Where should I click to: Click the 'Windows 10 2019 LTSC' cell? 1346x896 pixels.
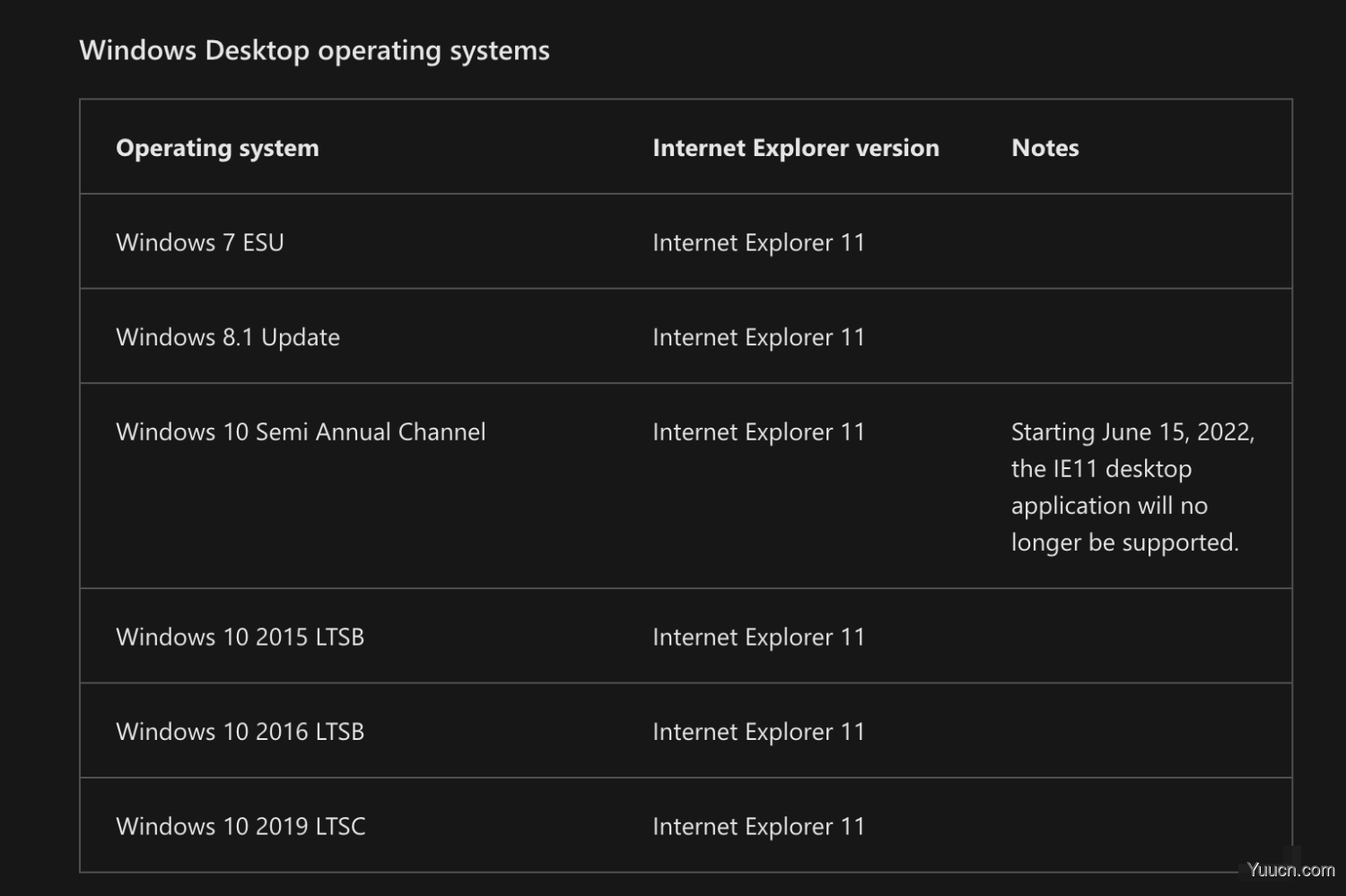coord(240,826)
